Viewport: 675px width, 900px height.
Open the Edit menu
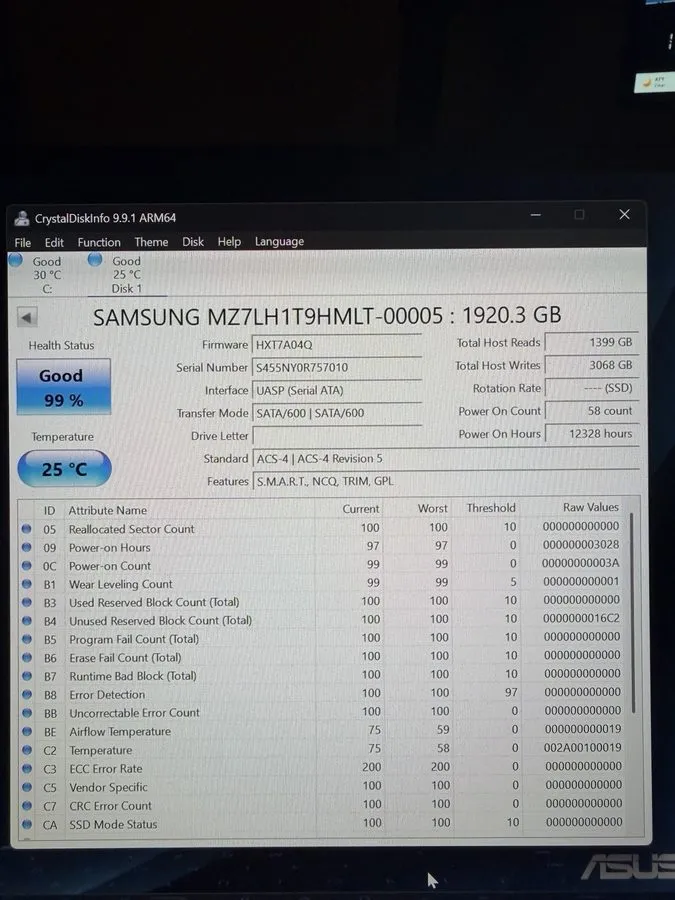point(54,242)
